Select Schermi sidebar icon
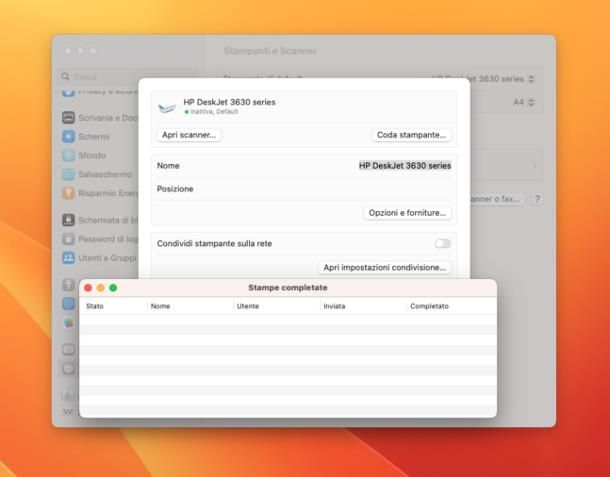Image resolution: width=610 pixels, height=477 pixels. [x=68, y=137]
